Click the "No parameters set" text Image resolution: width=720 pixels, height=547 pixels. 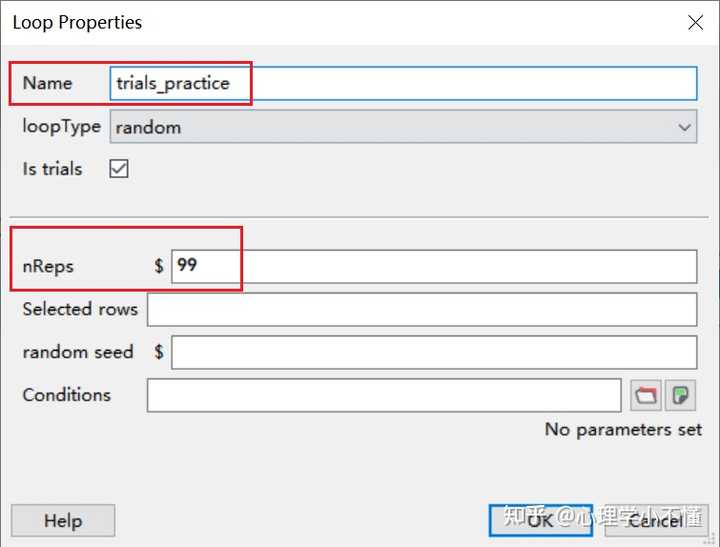[623, 429]
